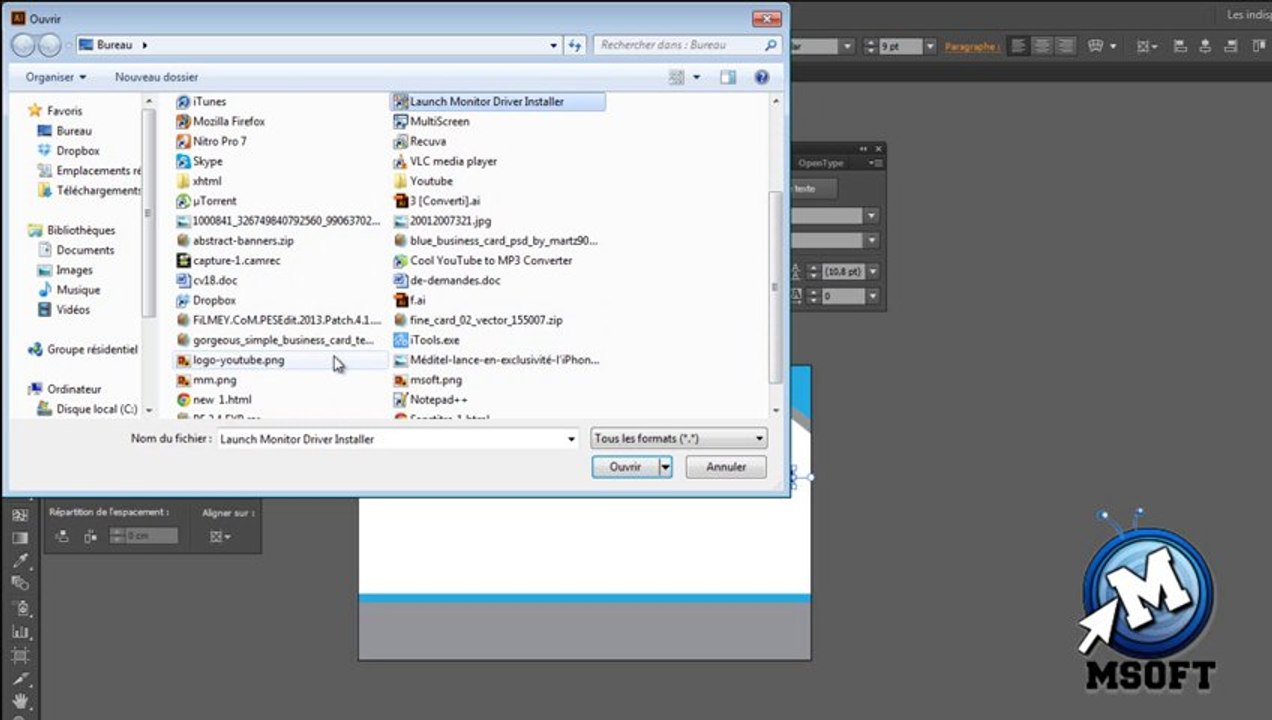
Task: Click the 'Rechercher dans : Bureau' search field
Action: (x=686, y=45)
